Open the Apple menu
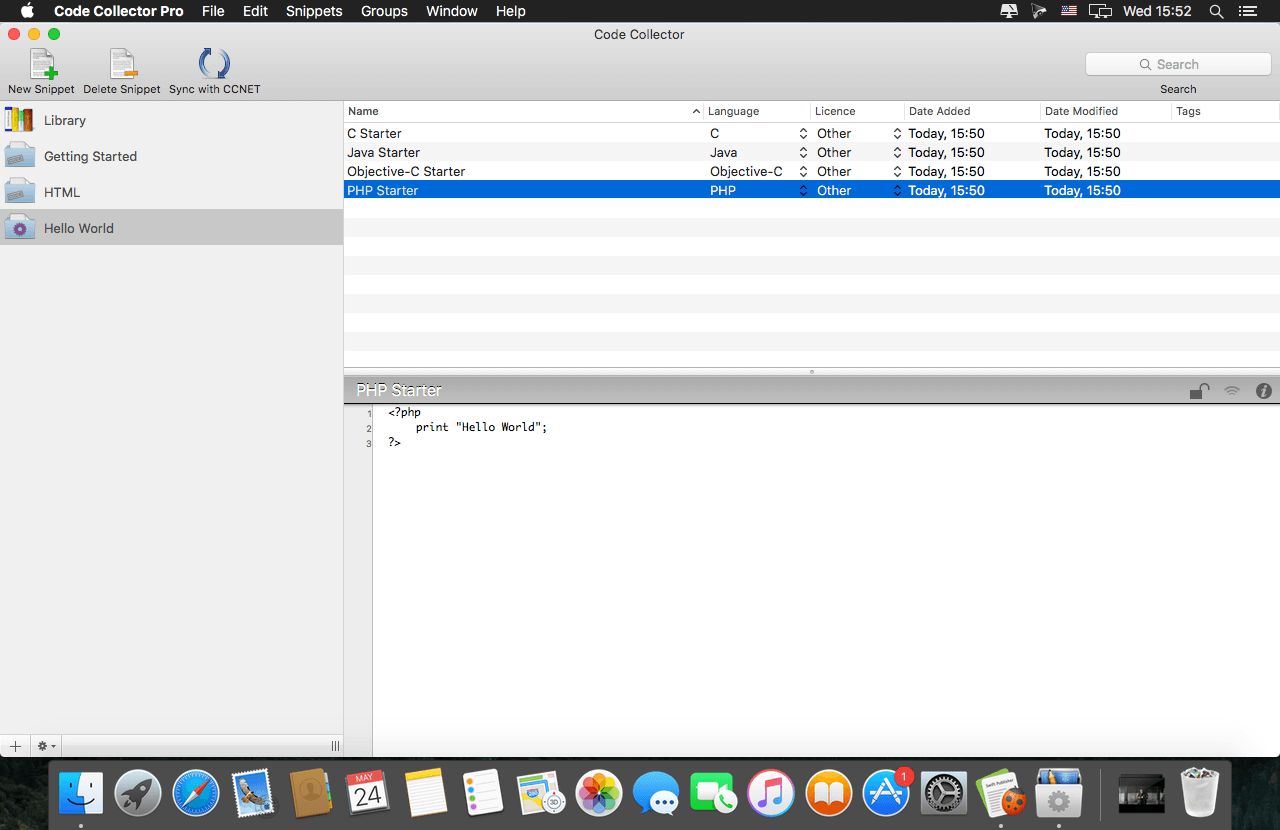1280x830 pixels. (x=27, y=11)
